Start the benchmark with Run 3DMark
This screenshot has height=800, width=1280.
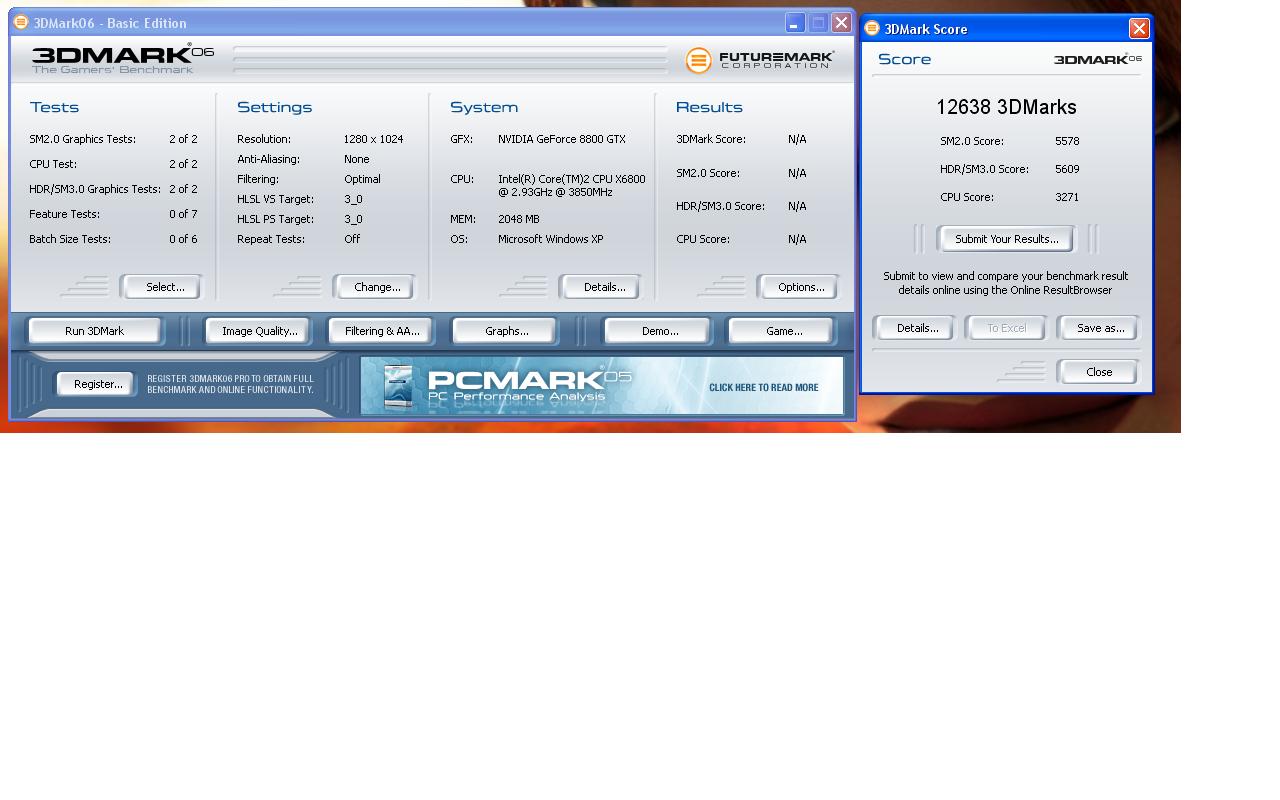coord(94,331)
